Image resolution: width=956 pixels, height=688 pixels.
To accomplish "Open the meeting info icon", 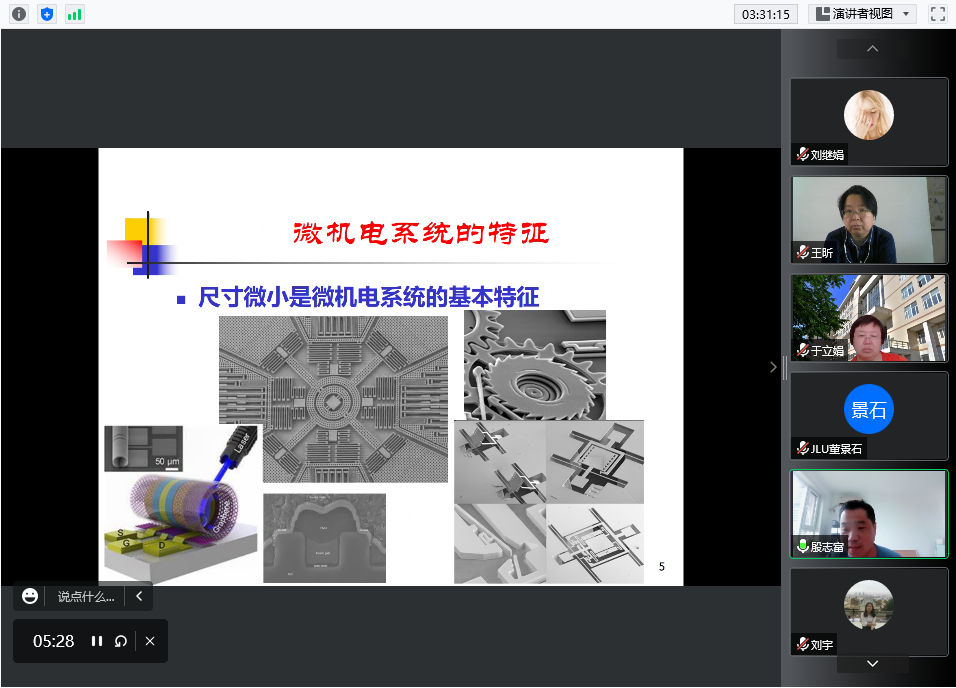I will [x=19, y=14].
